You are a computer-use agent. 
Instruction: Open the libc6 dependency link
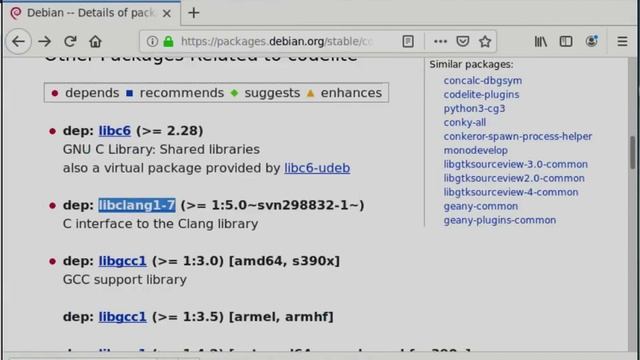click(115, 131)
